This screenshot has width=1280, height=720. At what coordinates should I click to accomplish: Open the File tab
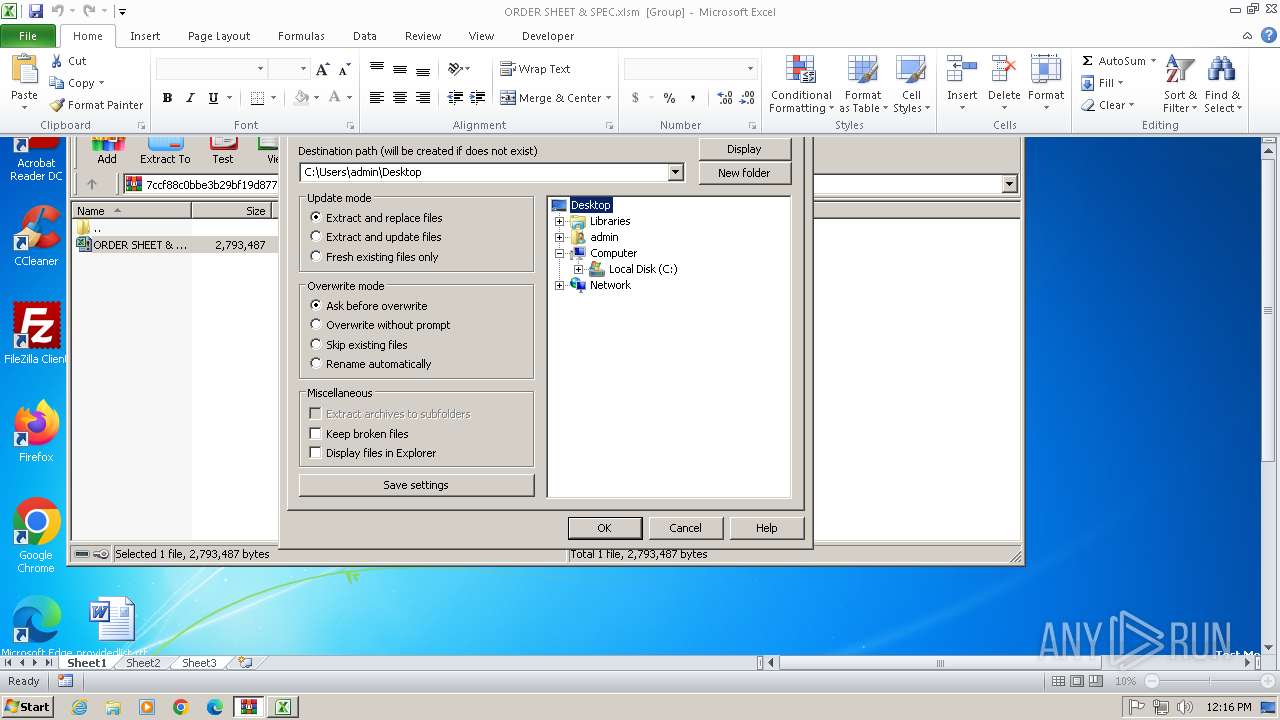[x=28, y=36]
